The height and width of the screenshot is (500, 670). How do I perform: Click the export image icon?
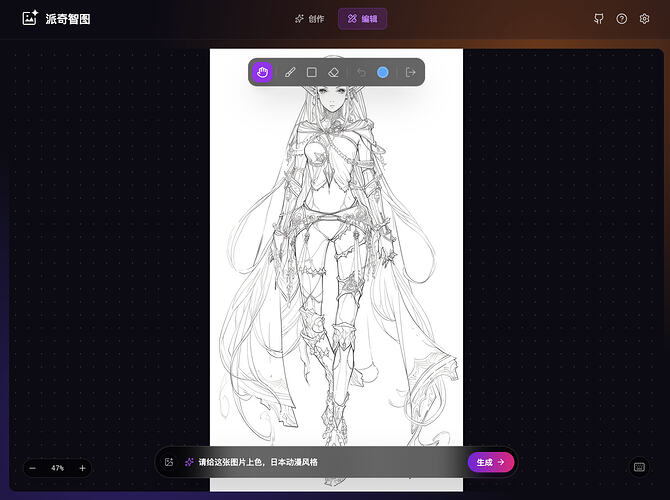410,72
